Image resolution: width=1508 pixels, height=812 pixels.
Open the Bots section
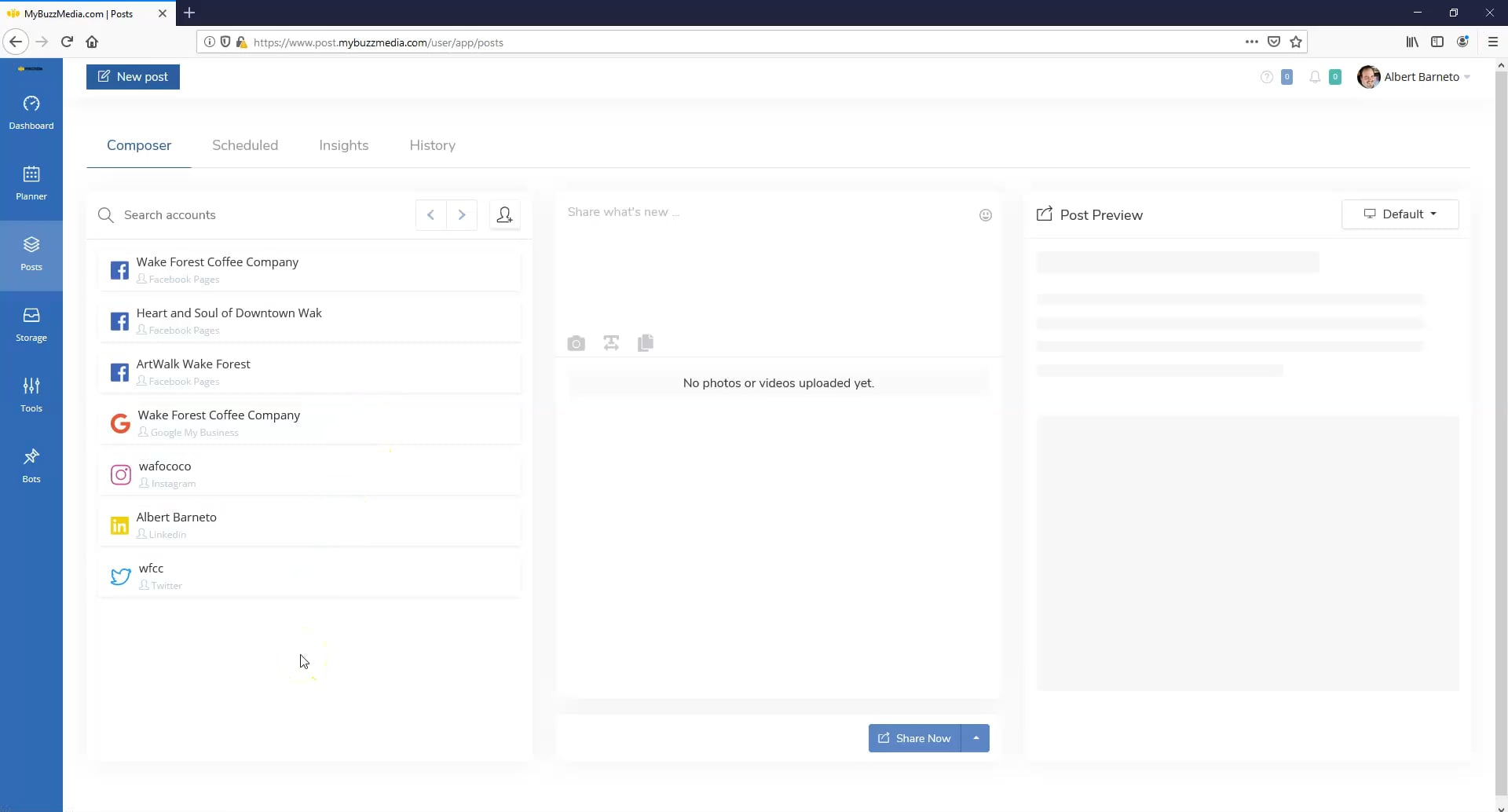coord(31,466)
